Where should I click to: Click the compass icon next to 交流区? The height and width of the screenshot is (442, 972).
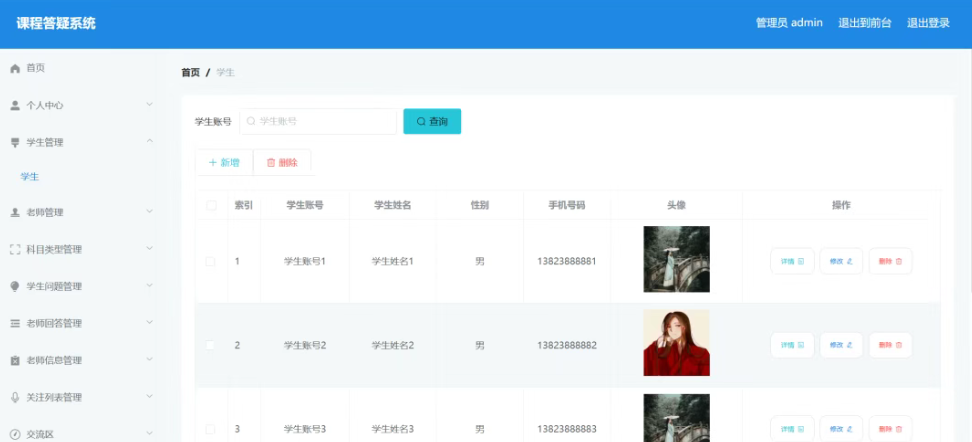pyautogui.click(x=15, y=435)
